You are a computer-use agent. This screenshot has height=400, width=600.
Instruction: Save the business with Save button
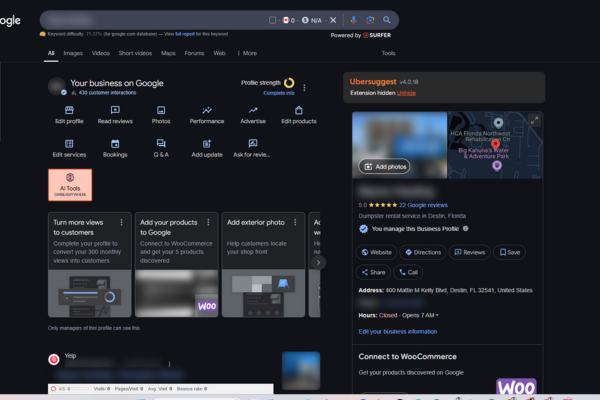tap(510, 252)
